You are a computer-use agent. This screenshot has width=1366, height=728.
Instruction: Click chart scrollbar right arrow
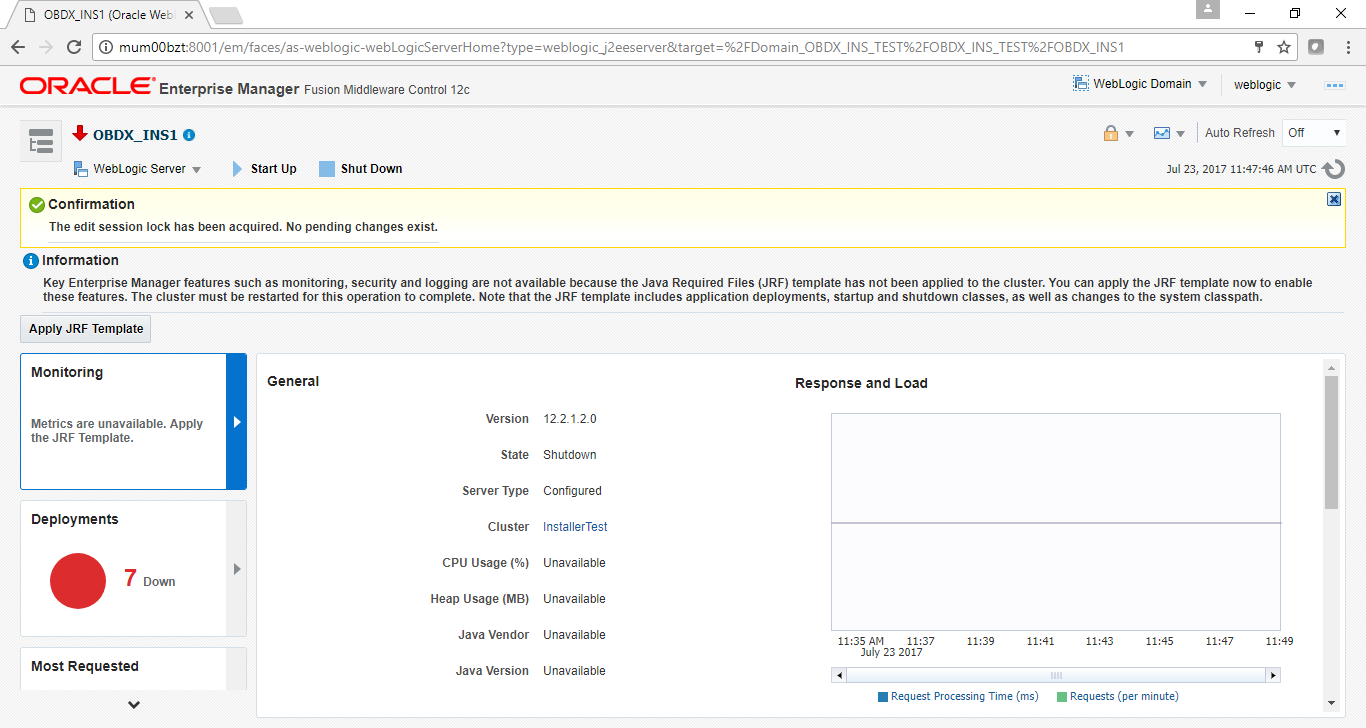coord(1273,676)
